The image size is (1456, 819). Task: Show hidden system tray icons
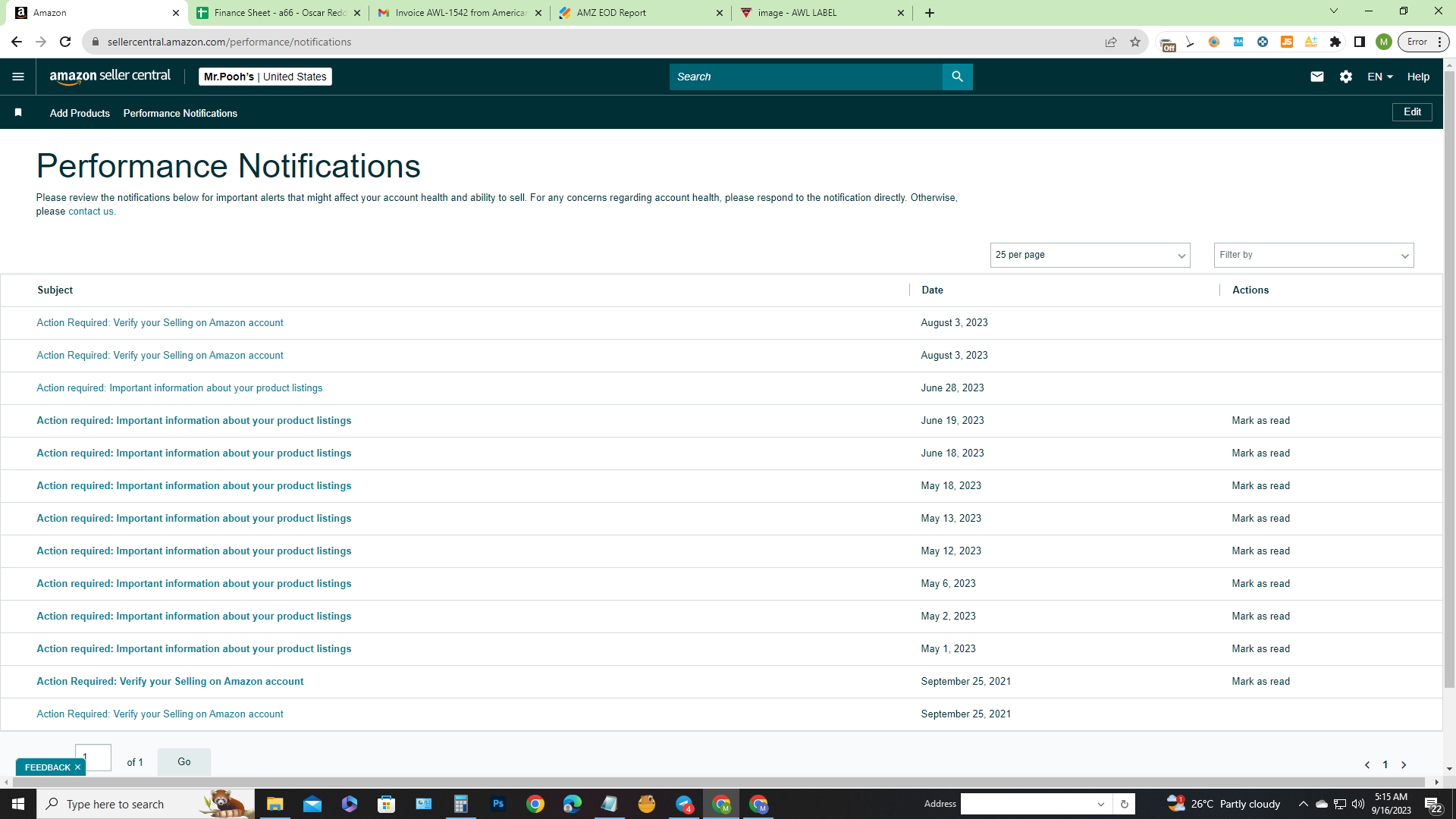1303,804
